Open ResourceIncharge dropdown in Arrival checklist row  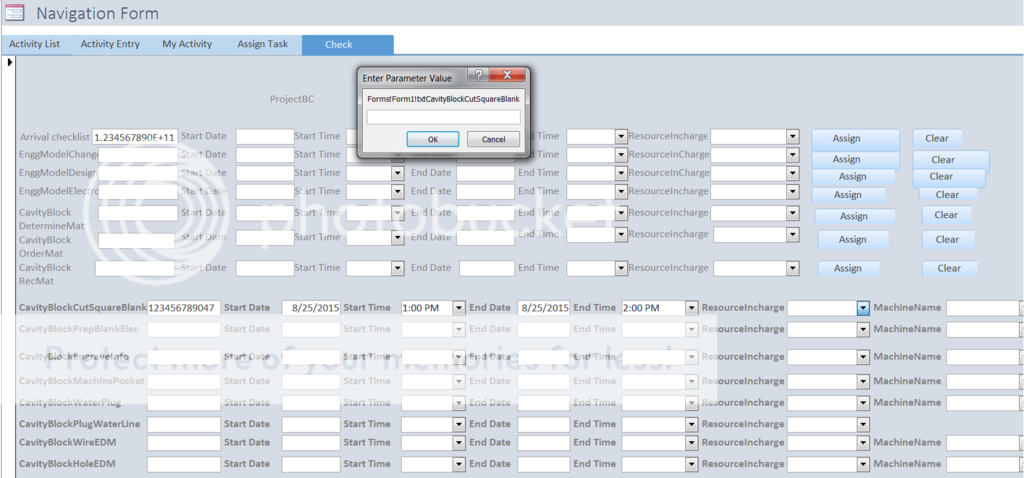click(x=792, y=136)
